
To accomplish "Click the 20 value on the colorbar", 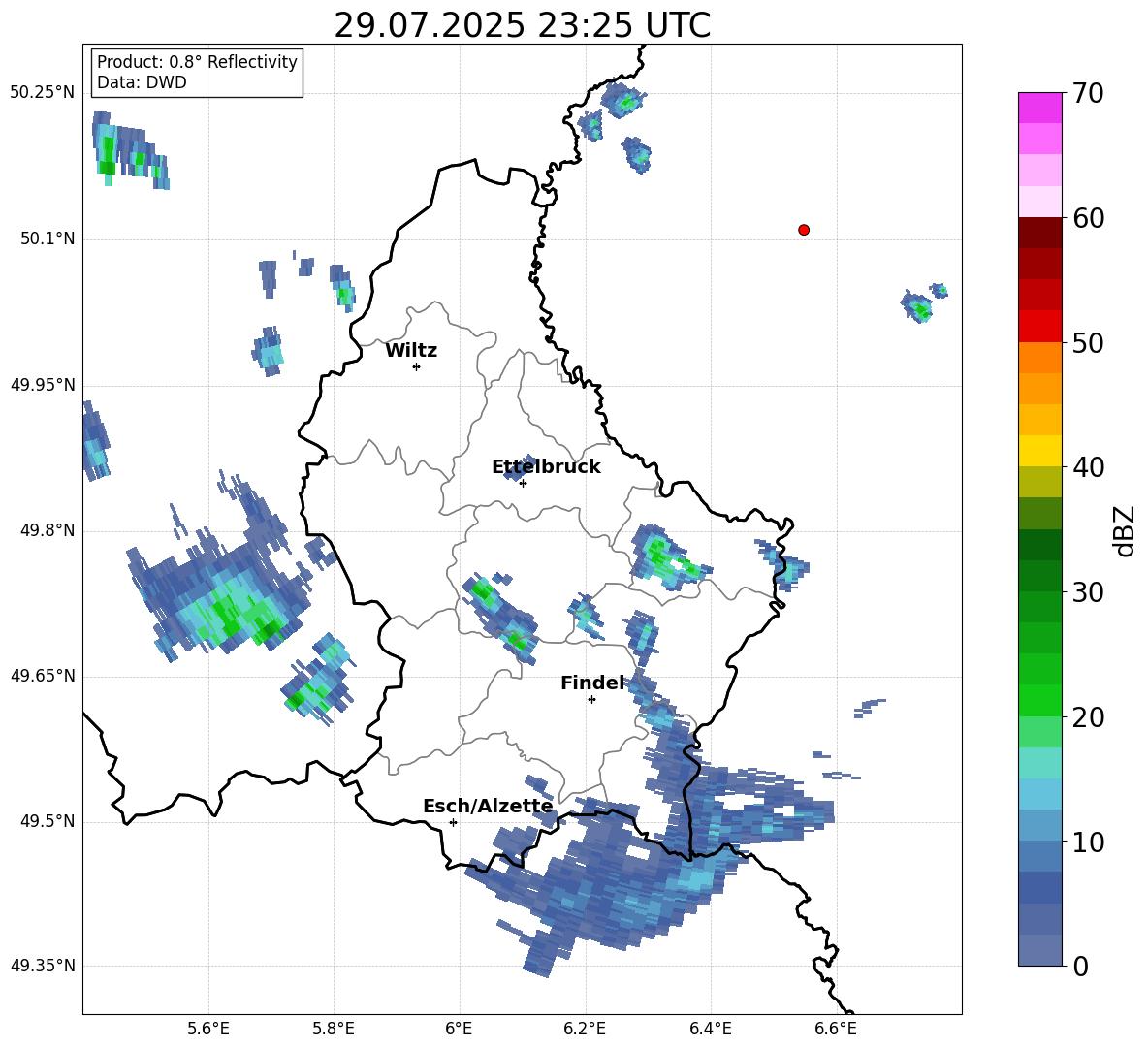I will (x=1088, y=717).
